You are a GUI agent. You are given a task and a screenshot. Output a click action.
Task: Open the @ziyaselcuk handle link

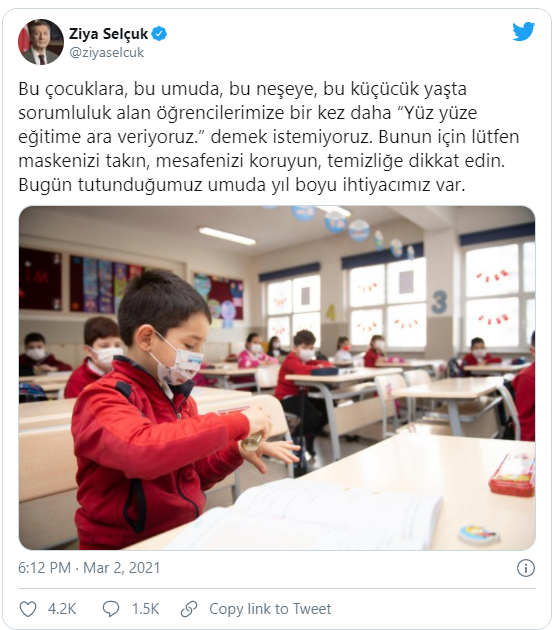tap(106, 53)
